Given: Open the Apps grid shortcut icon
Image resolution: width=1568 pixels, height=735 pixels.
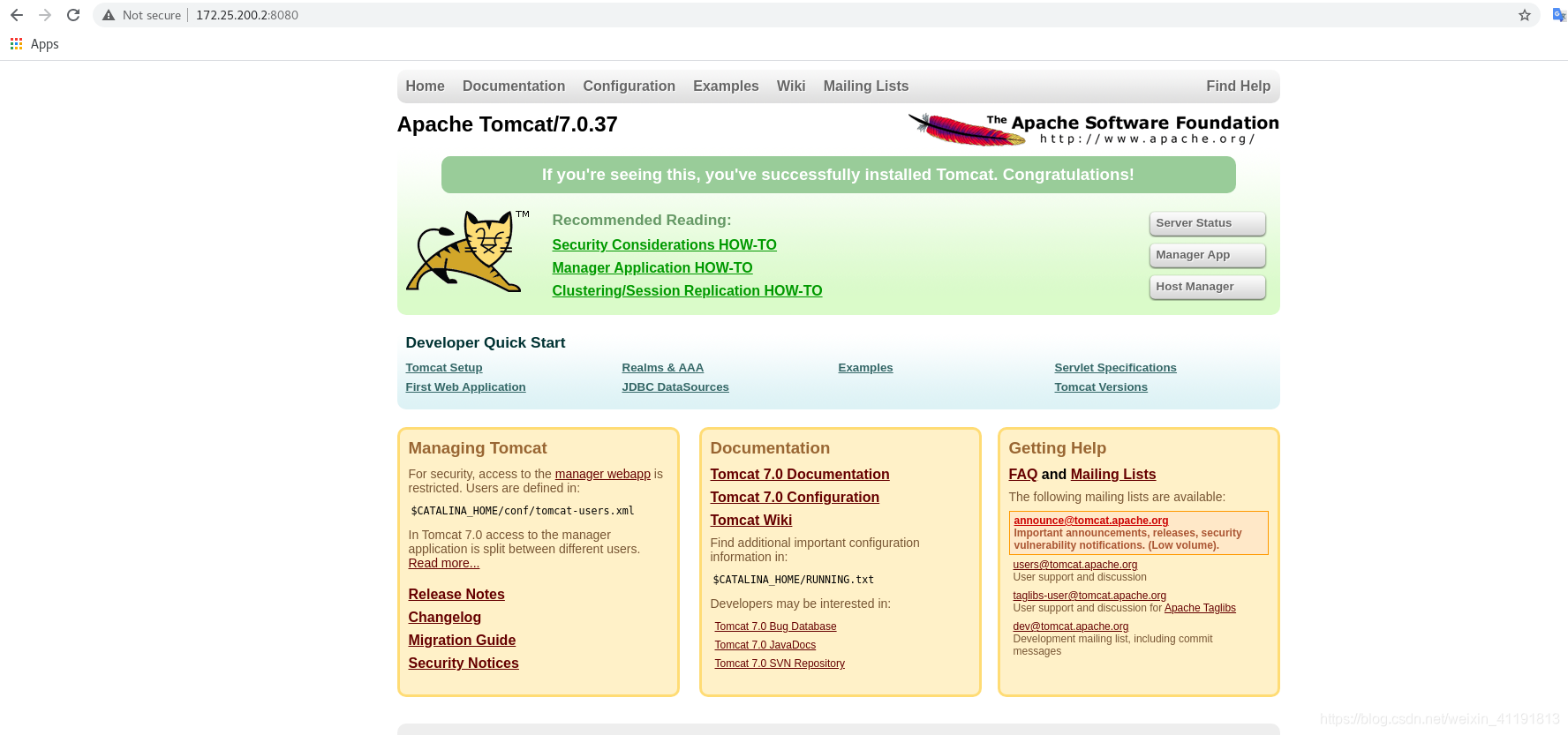Looking at the screenshot, I should pos(16,43).
